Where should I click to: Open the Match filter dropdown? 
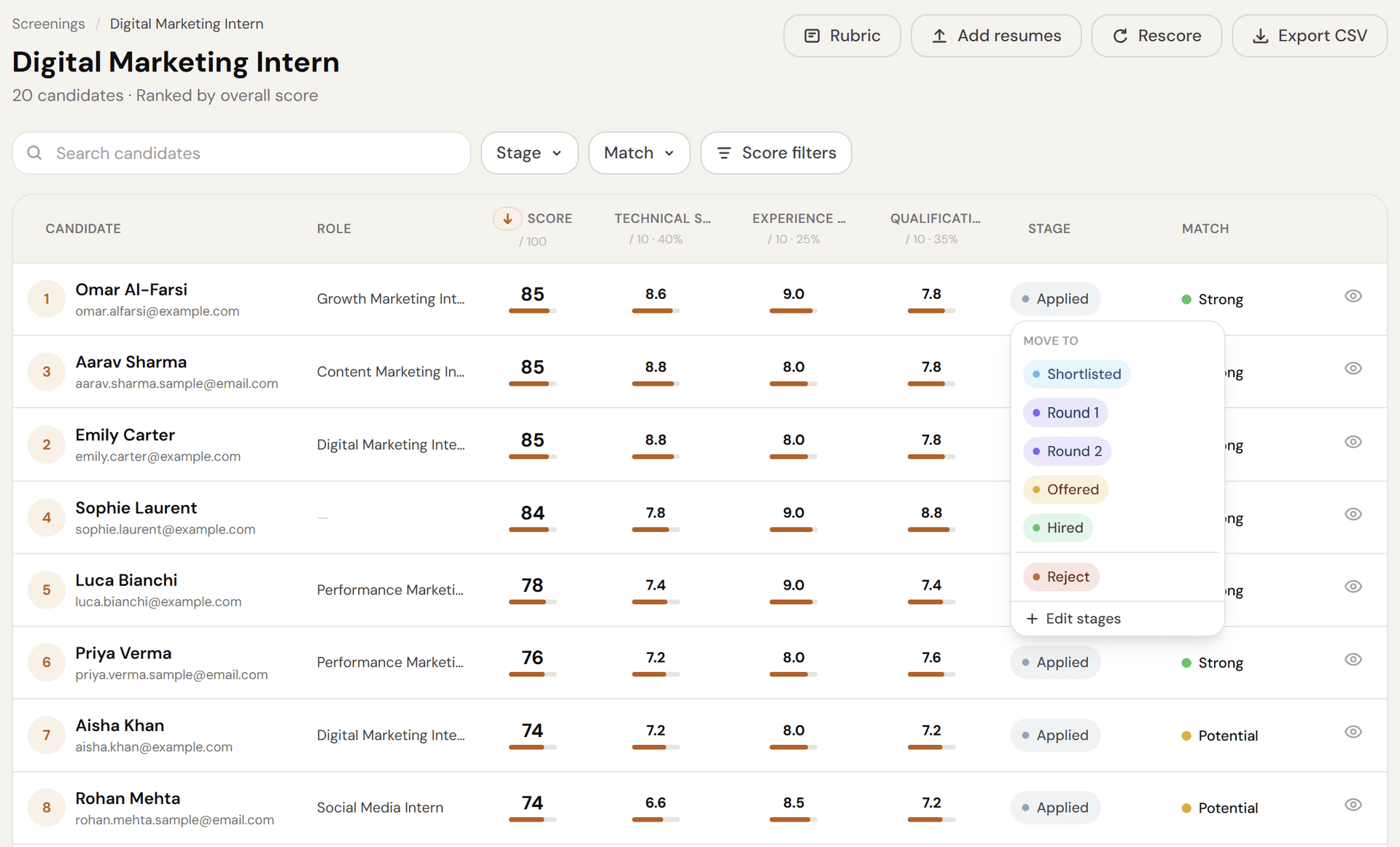tap(639, 153)
